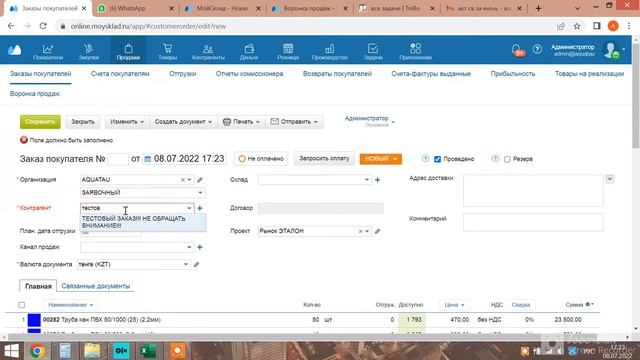Switch to Счета покупателям tab
The image size is (640, 360).
(120, 74)
